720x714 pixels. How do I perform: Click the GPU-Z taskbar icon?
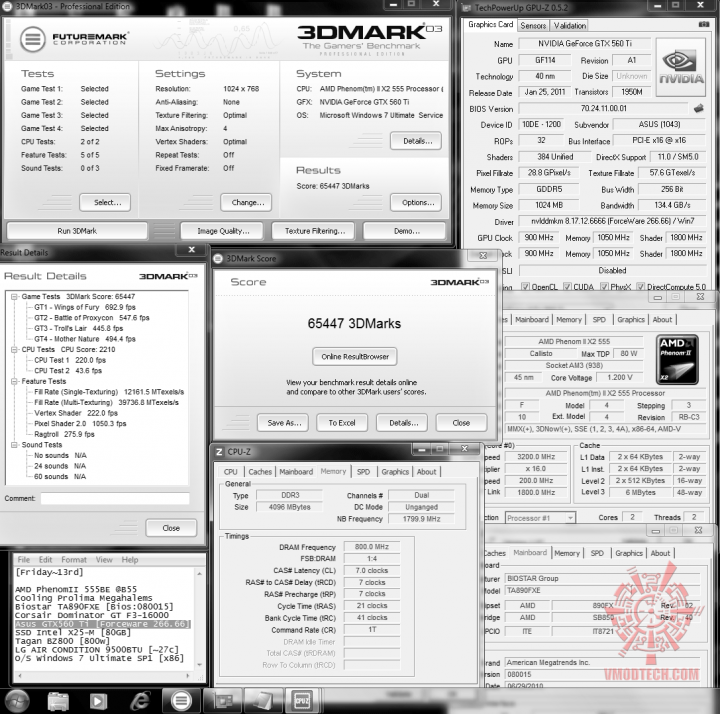(x=223, y=701)
